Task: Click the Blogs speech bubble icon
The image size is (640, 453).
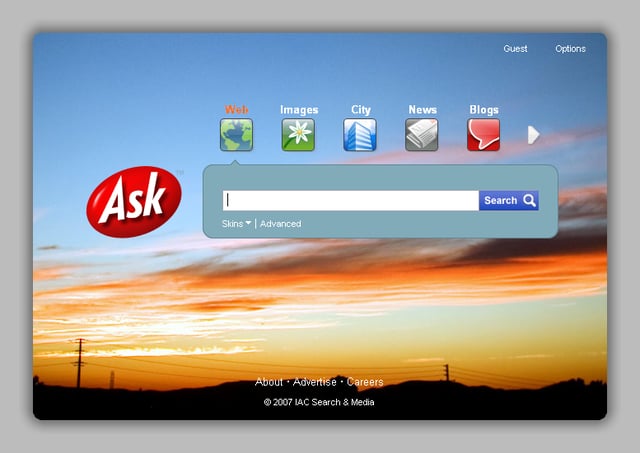Action: [484, 135]
